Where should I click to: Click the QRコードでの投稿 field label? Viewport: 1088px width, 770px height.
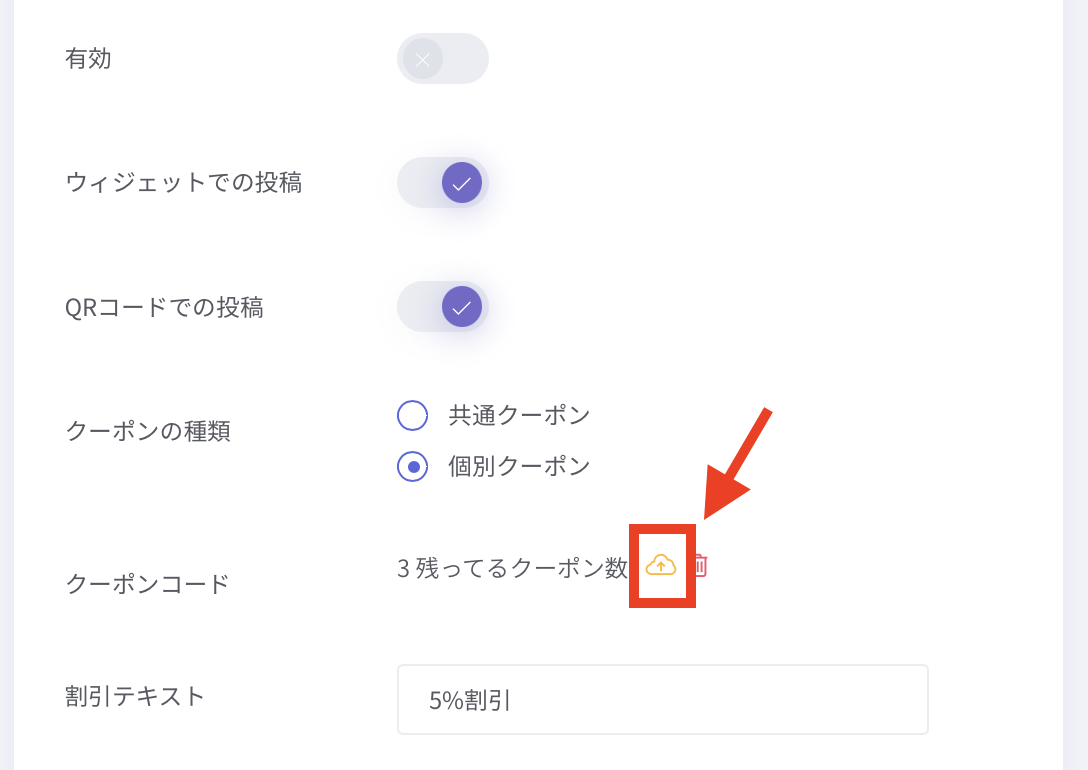tap(164, 307)
